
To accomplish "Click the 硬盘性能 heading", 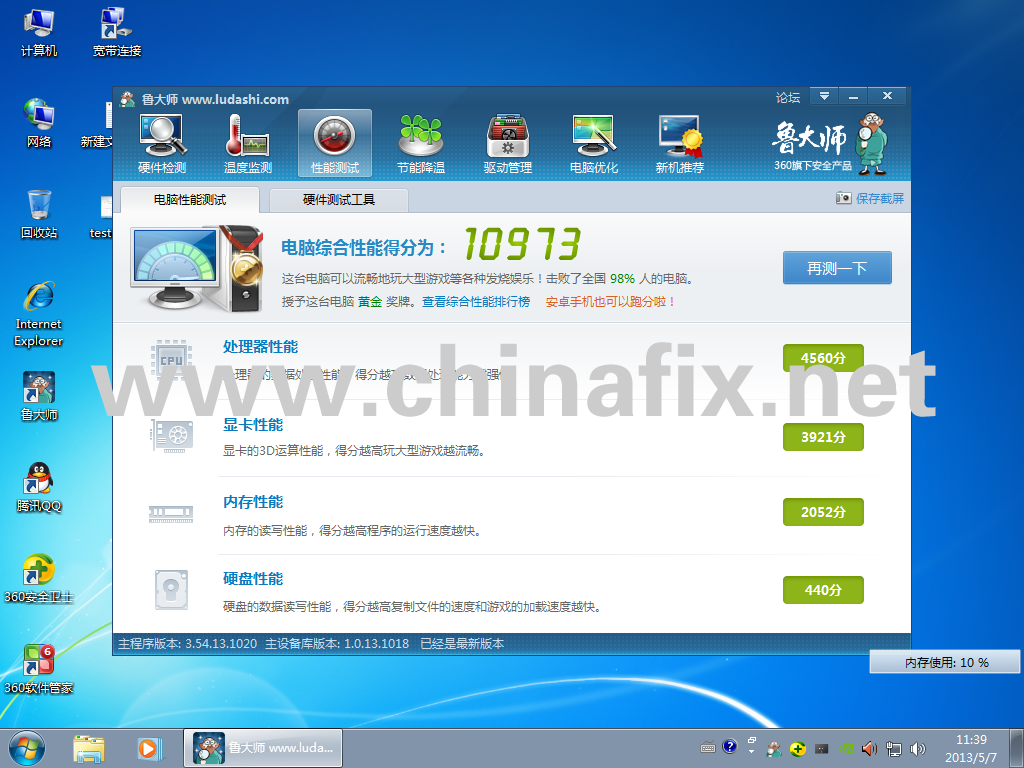I will 253,579.
